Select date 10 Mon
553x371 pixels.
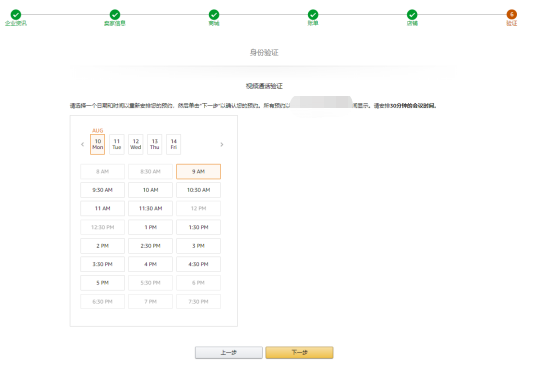coord(98,144)
